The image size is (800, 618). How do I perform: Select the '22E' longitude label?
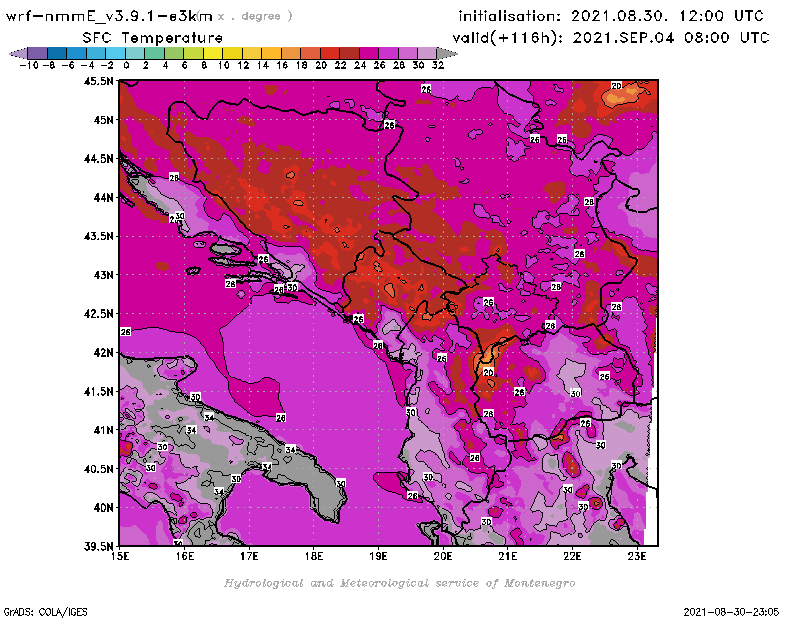(x=572, y=556)
